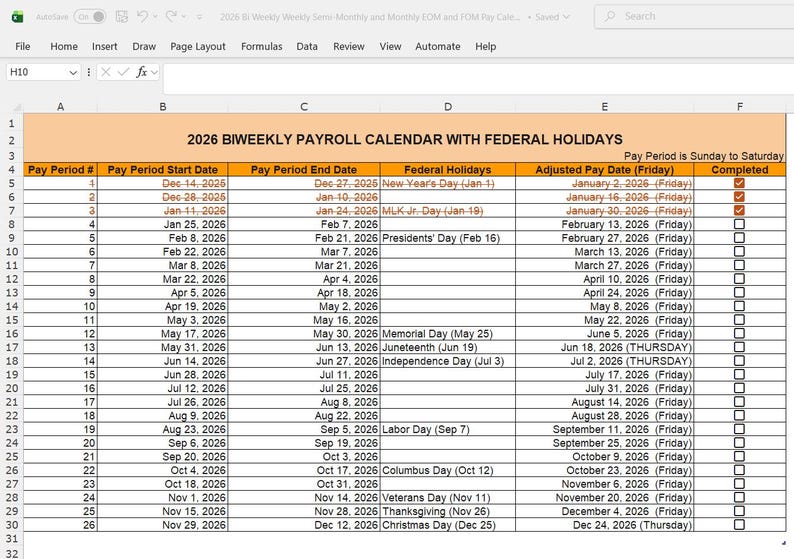The width and height of the screenshot is (794, 559).
Task: Select column F header
Action: 740,107
